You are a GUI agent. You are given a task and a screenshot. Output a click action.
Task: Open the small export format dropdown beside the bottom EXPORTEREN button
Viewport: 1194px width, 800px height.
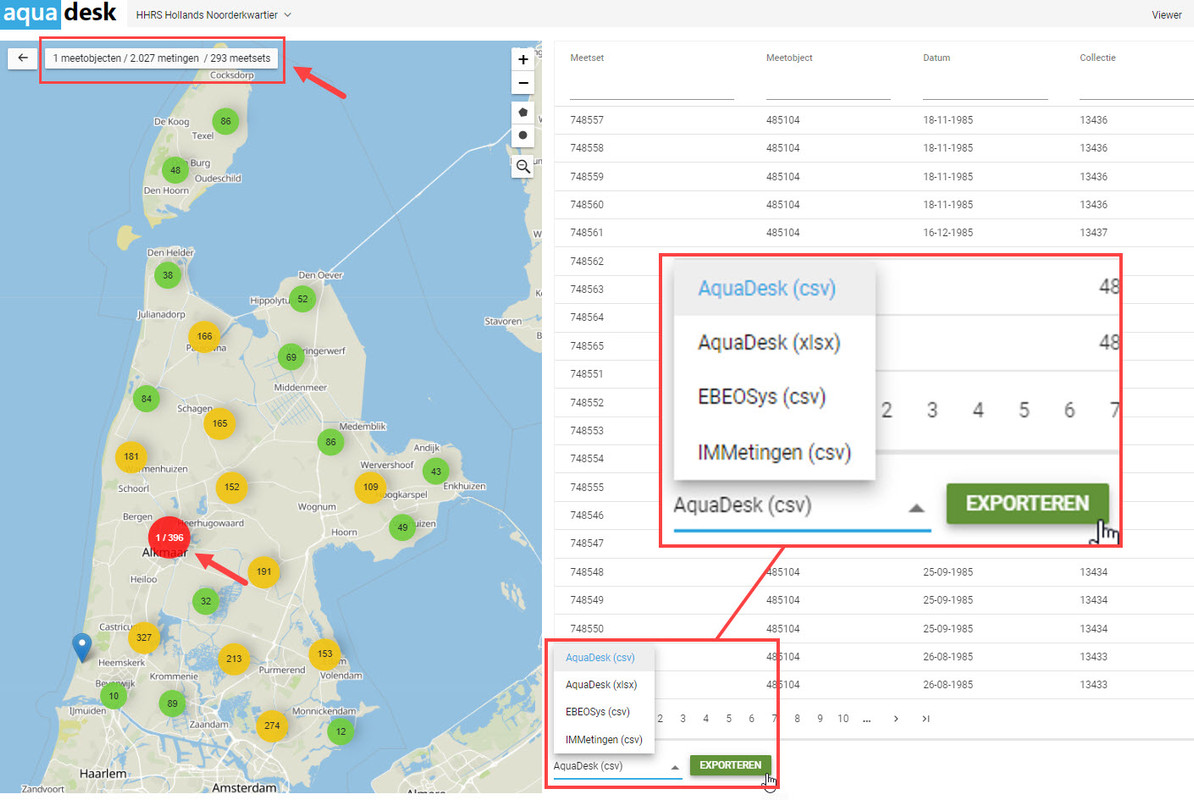pos(617,767)
